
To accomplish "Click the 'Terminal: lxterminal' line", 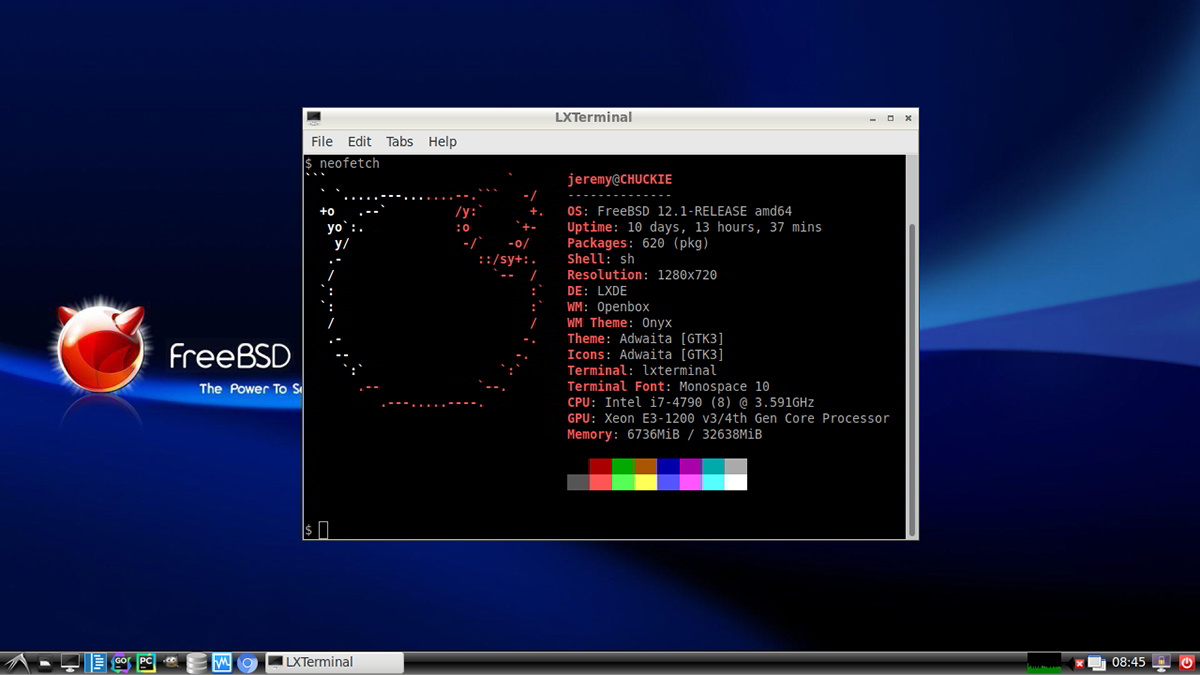I will tap(642, 372).
